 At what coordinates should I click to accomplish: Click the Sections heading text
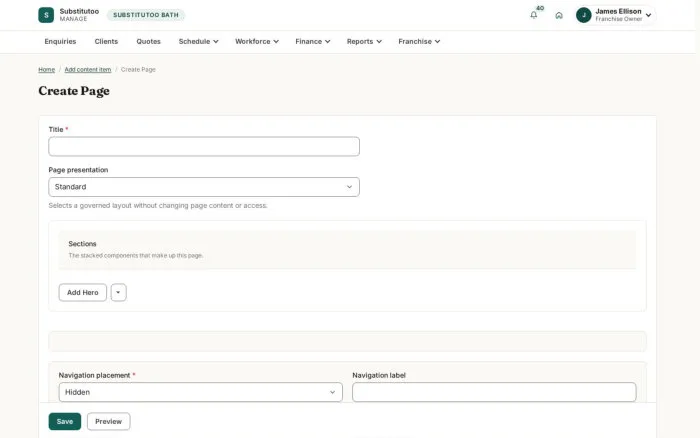point(82,243)
